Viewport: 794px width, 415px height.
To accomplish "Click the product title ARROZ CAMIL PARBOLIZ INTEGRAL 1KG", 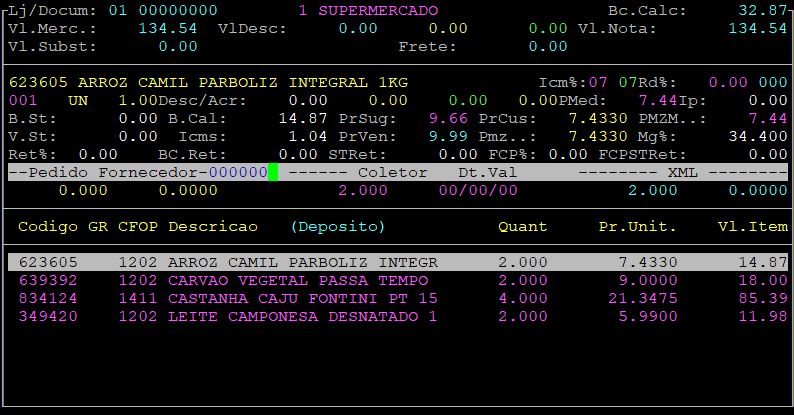I will [x=243, y=82].
